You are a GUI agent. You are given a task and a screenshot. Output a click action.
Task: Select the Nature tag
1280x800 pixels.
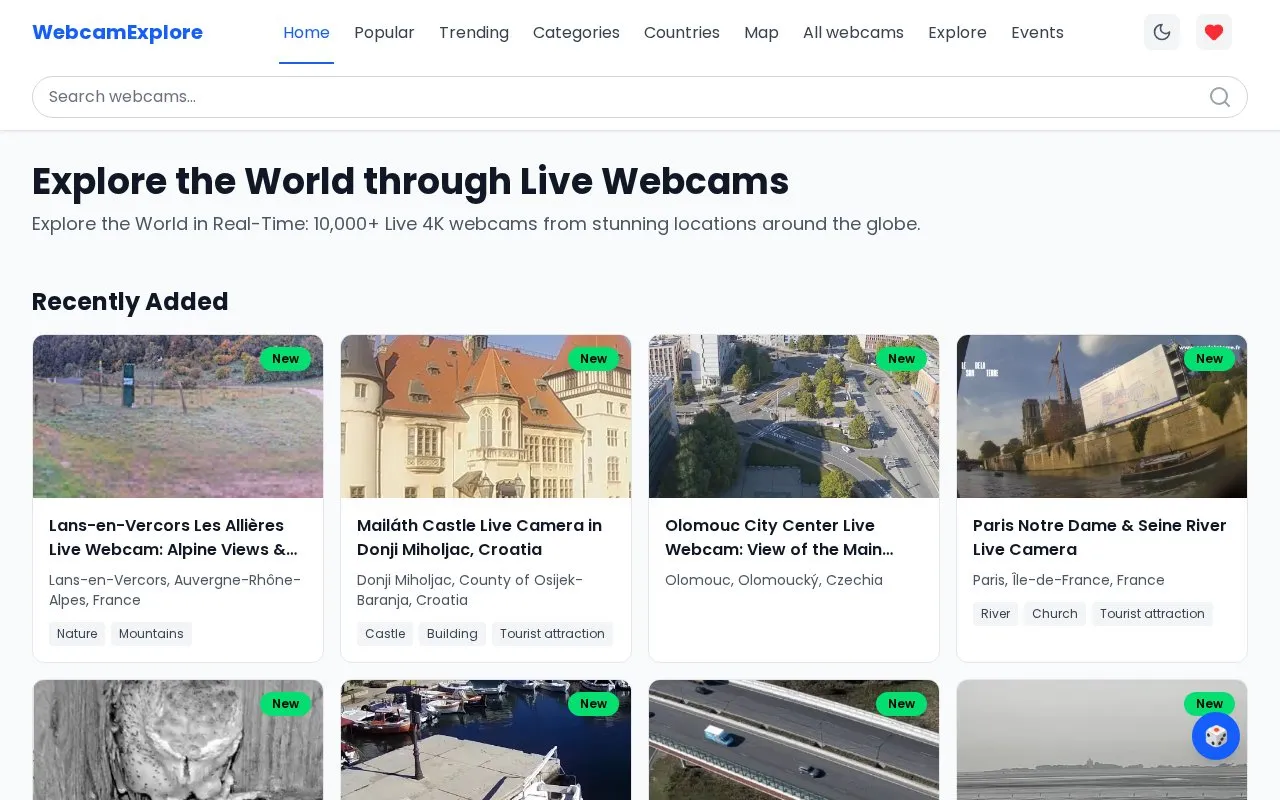click(77, 634)
